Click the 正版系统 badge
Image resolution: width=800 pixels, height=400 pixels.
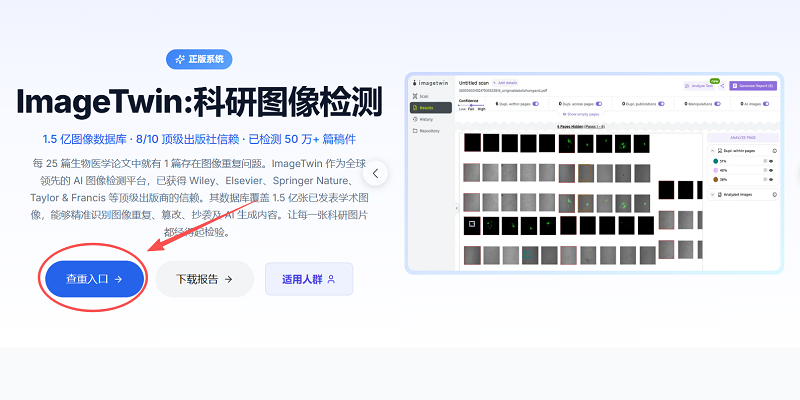pyautogui.click(x=199, y=60)
